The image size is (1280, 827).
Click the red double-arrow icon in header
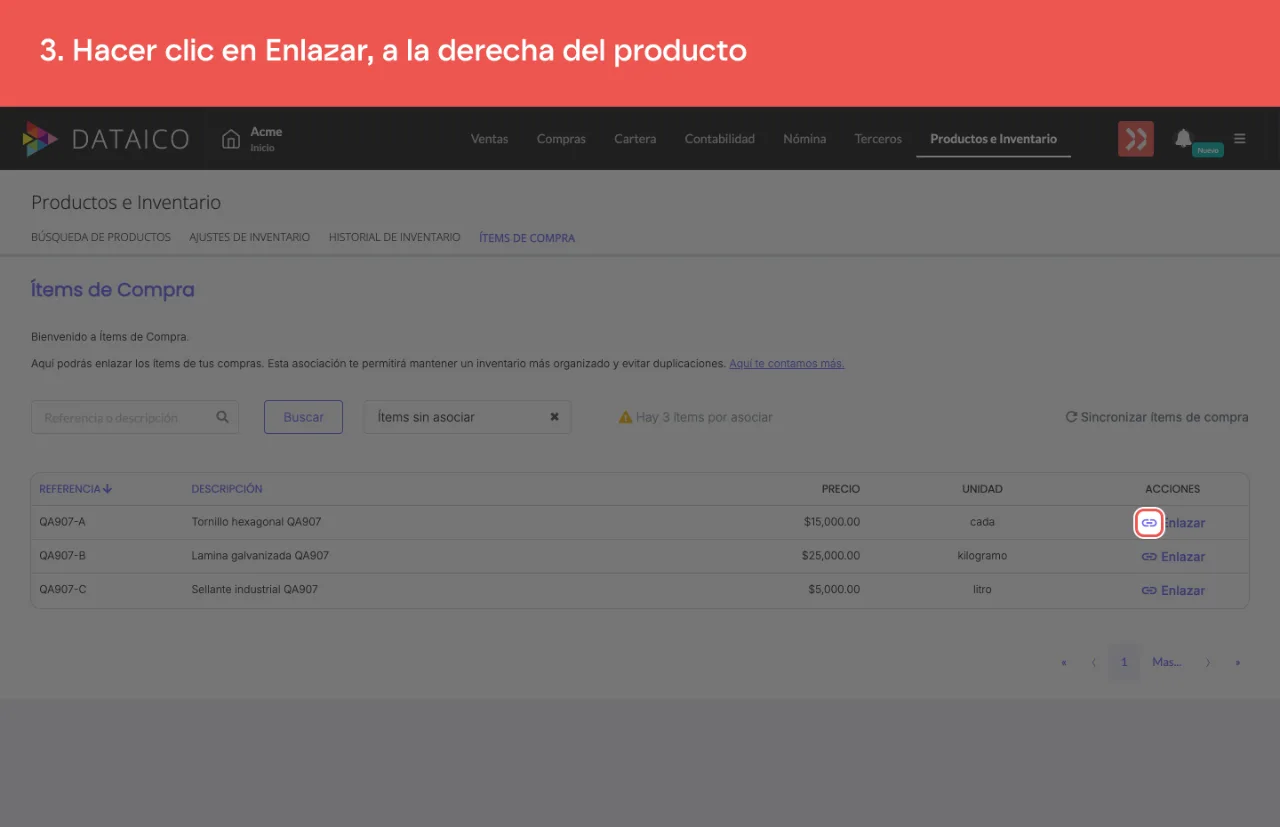pos(1135,139)
